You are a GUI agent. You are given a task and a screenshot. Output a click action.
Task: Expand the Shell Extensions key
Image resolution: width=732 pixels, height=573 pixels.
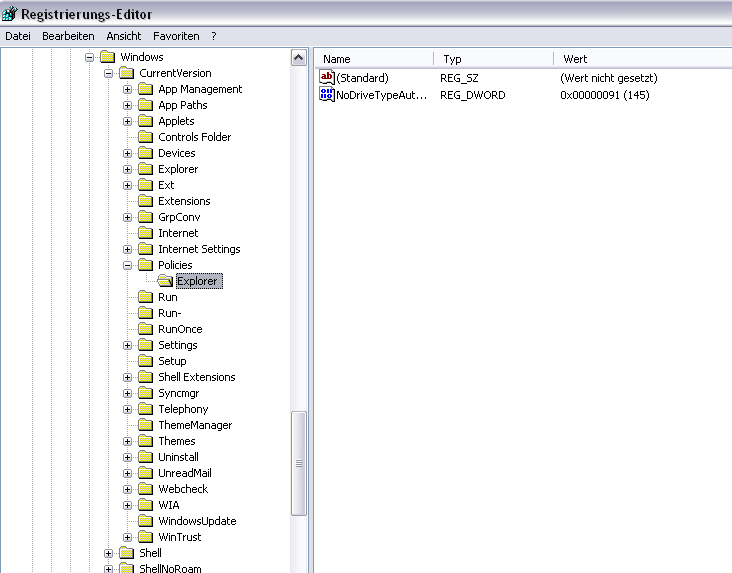pyautogui.click(x=127, y=377)
